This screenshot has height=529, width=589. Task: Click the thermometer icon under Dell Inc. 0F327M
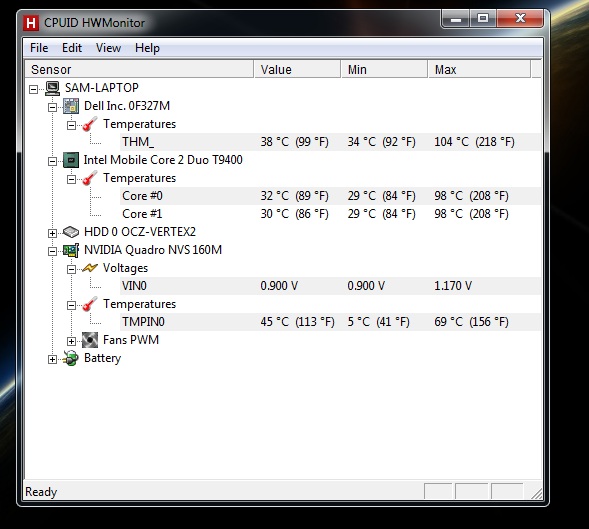pos(90,124)
